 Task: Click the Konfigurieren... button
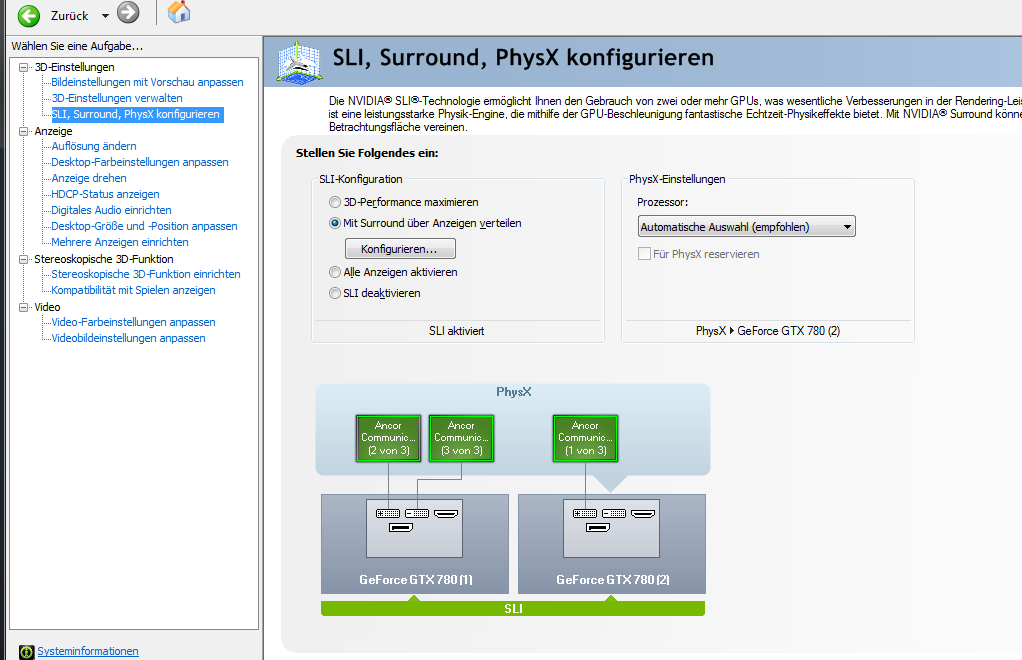(400, 249)
